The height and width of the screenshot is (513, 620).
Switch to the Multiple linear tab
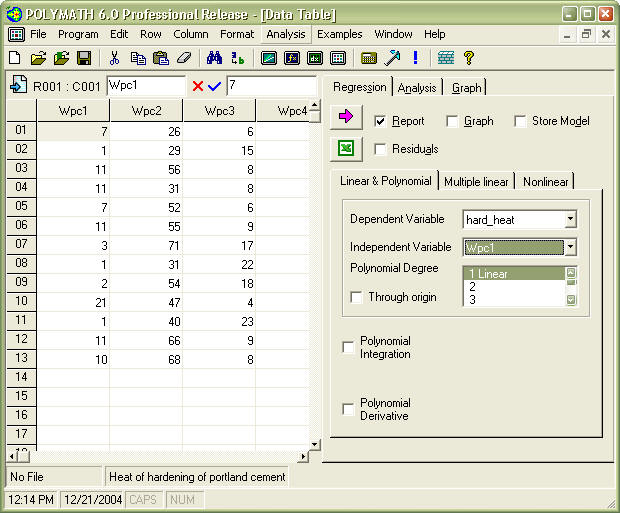[476, 182]
